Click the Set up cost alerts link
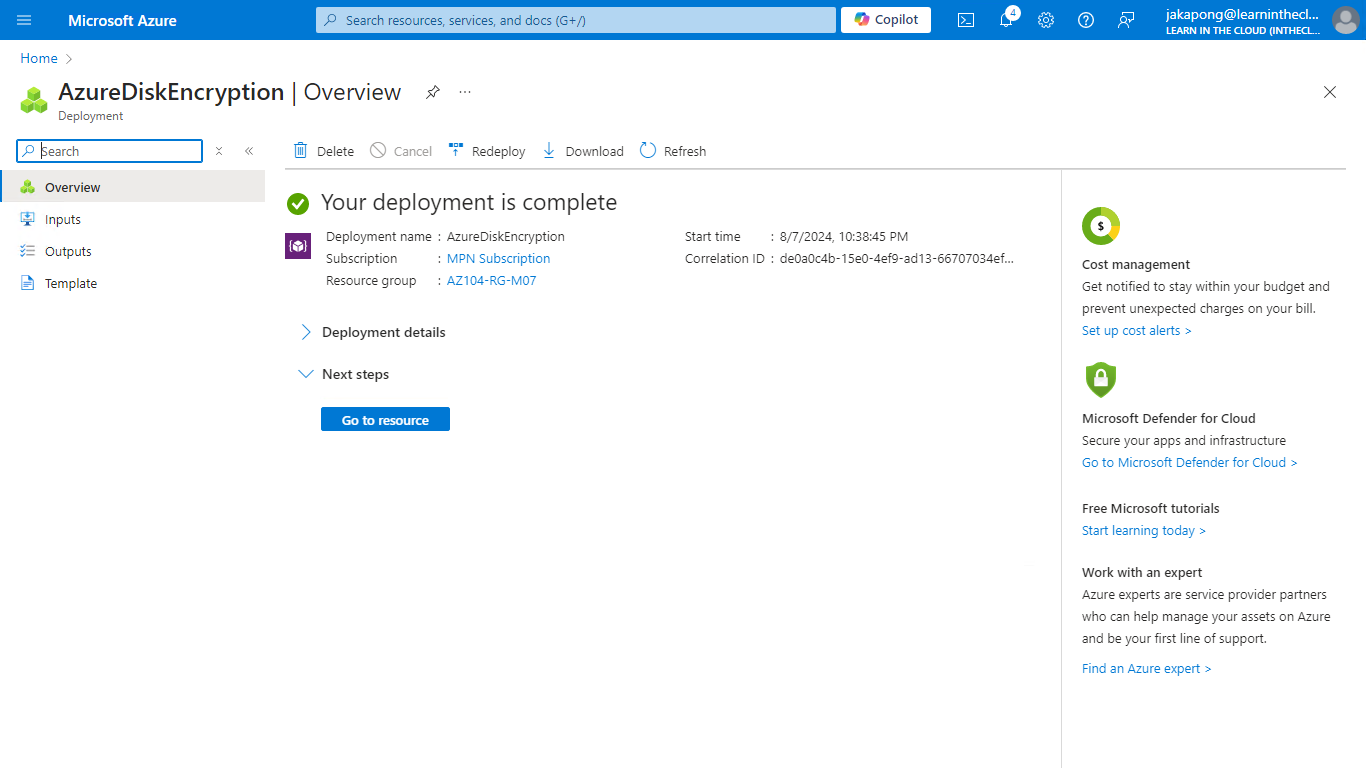 1136,331
